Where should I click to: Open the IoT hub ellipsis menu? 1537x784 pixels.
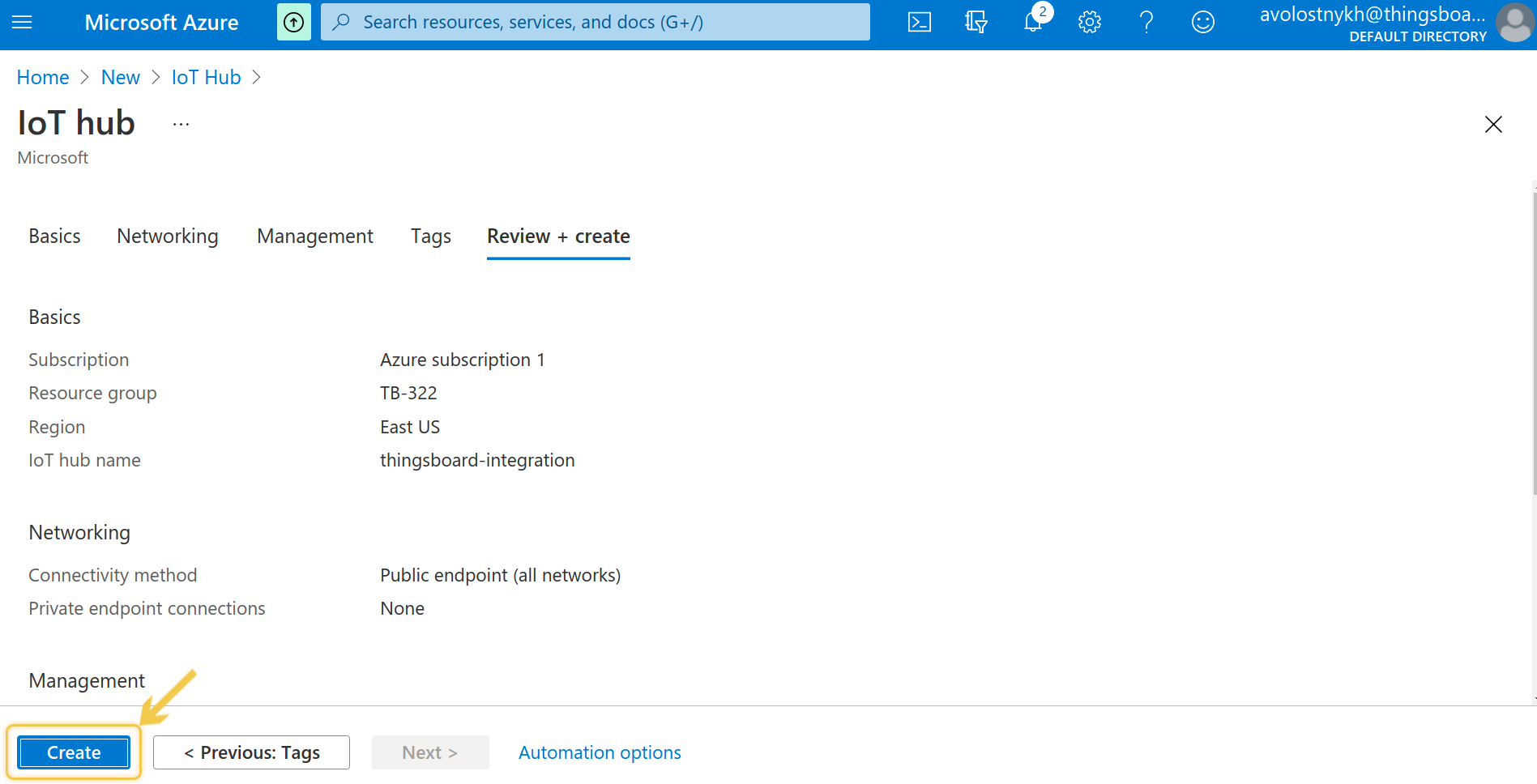[x=181, y=124]
